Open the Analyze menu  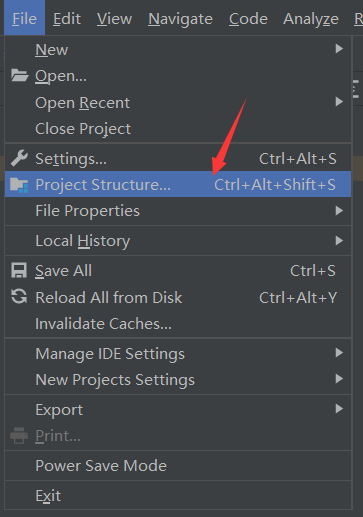tap(311, 19)
